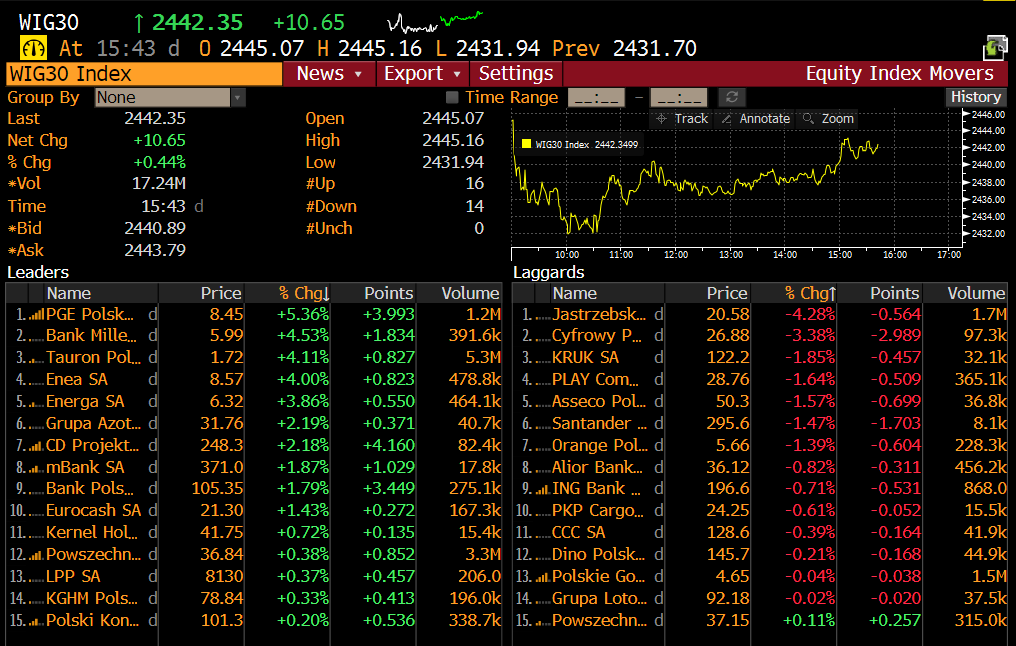
Task: Click the volume bars icon beside PGE Polsk
Action: coord(36,314)
